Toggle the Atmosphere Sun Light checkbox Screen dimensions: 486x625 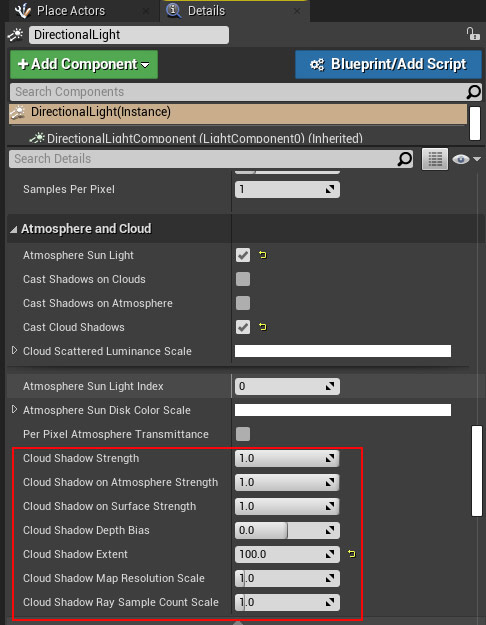[243, 255]
